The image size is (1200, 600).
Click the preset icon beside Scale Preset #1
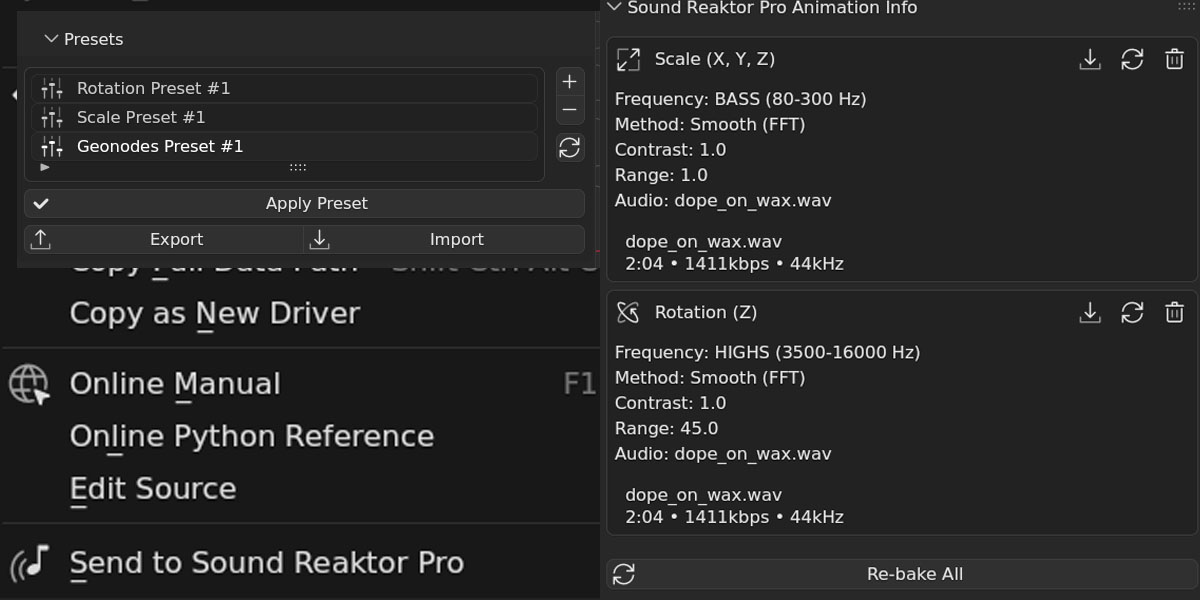coord(52,117)
